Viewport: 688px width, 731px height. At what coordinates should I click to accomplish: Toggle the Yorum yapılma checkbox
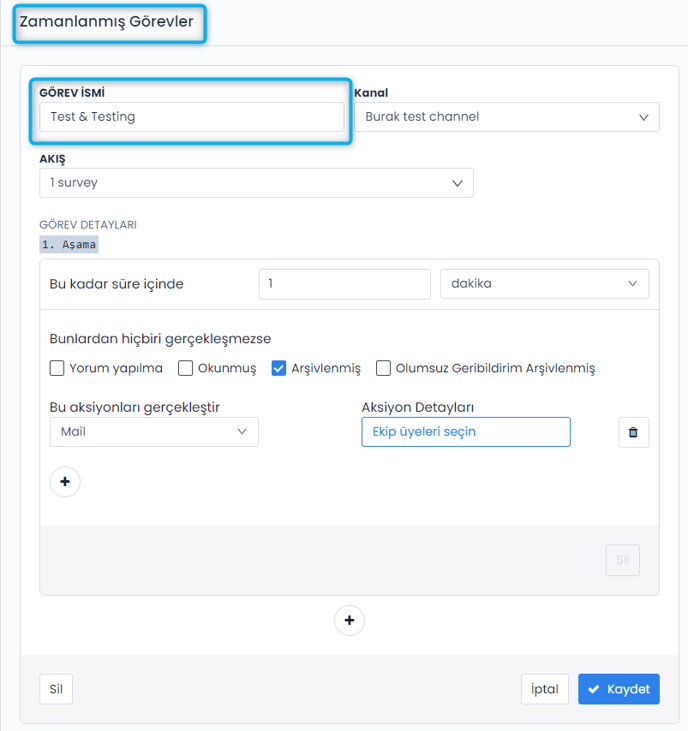click(57, 368)
